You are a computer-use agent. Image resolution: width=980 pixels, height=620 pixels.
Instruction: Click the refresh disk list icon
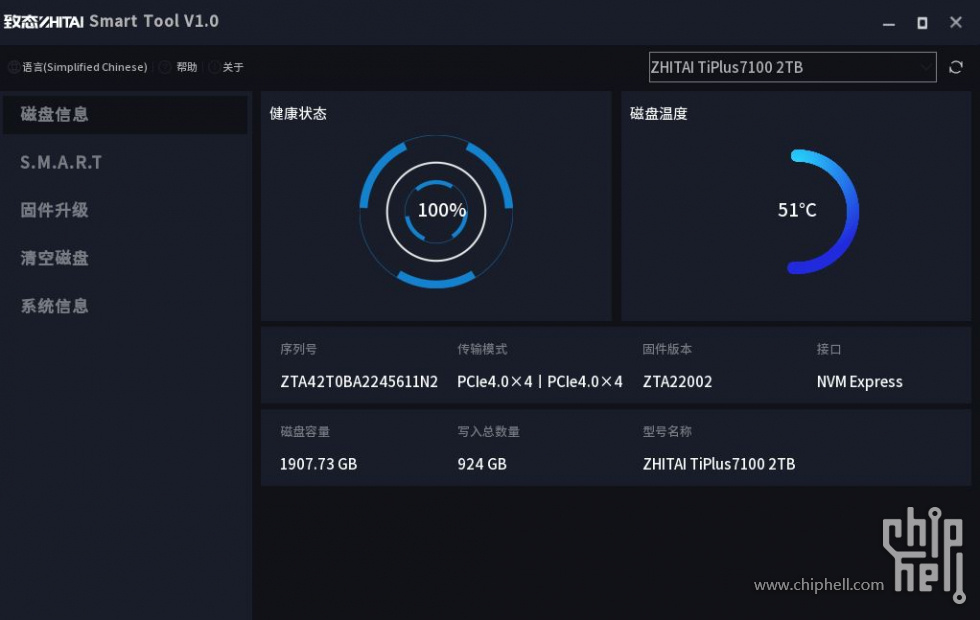(956, 67)
